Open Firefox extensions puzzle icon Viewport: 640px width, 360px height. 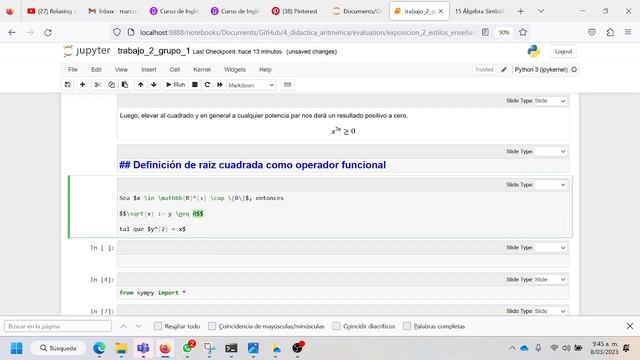pyautogui.click(x=610, y=32)
